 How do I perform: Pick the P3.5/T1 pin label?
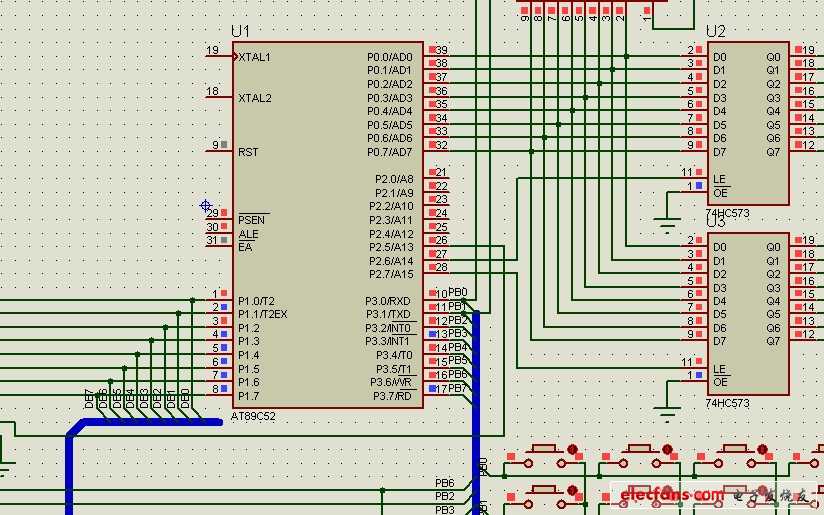tap(394, 369)
